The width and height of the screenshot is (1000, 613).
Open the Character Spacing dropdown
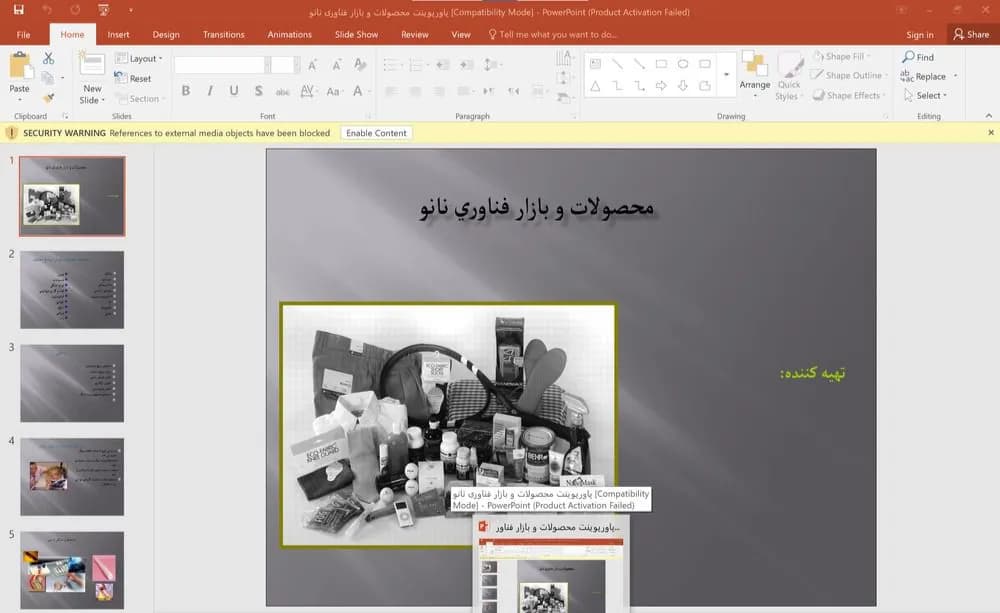click(309, 91)
